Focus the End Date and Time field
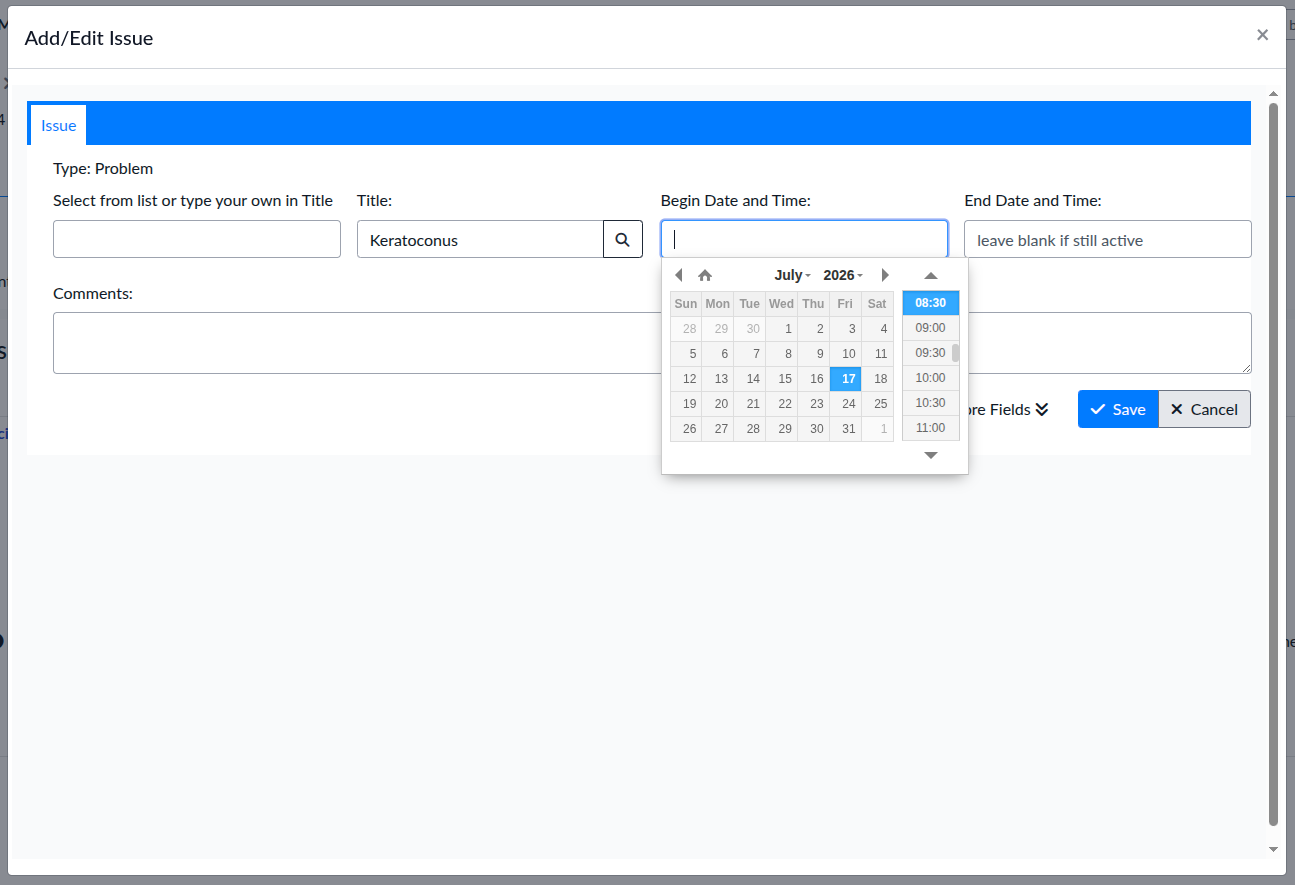 (1108, 239)
